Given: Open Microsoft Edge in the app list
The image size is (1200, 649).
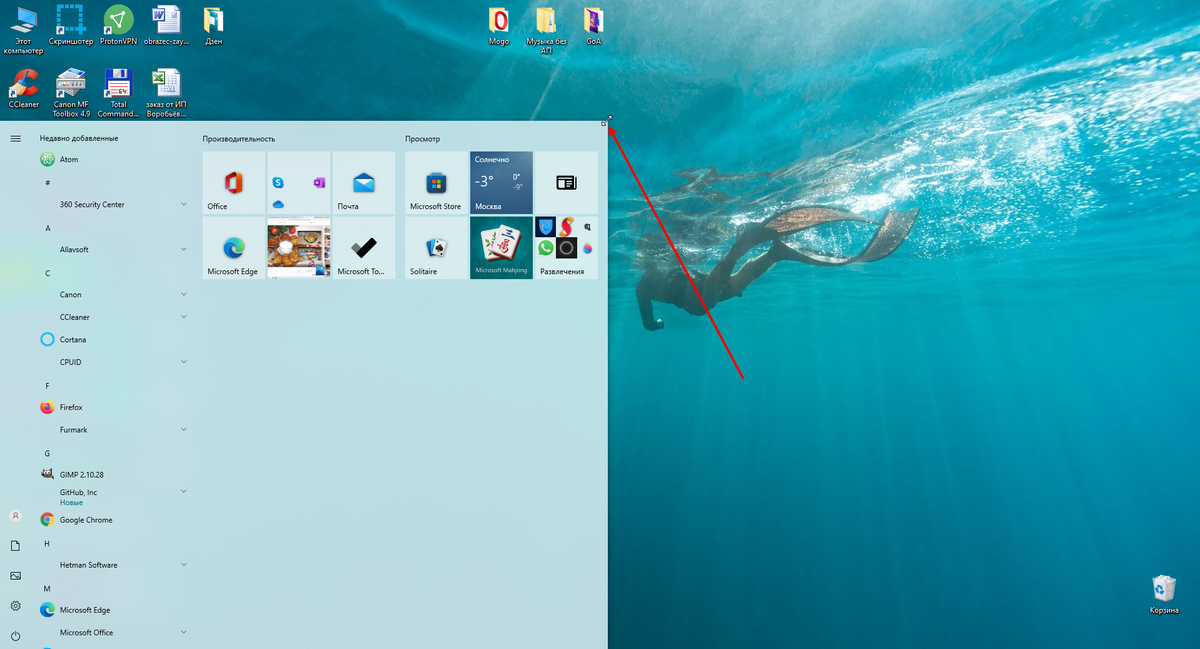Looking at the screenshot, I should tap(113, 610).
